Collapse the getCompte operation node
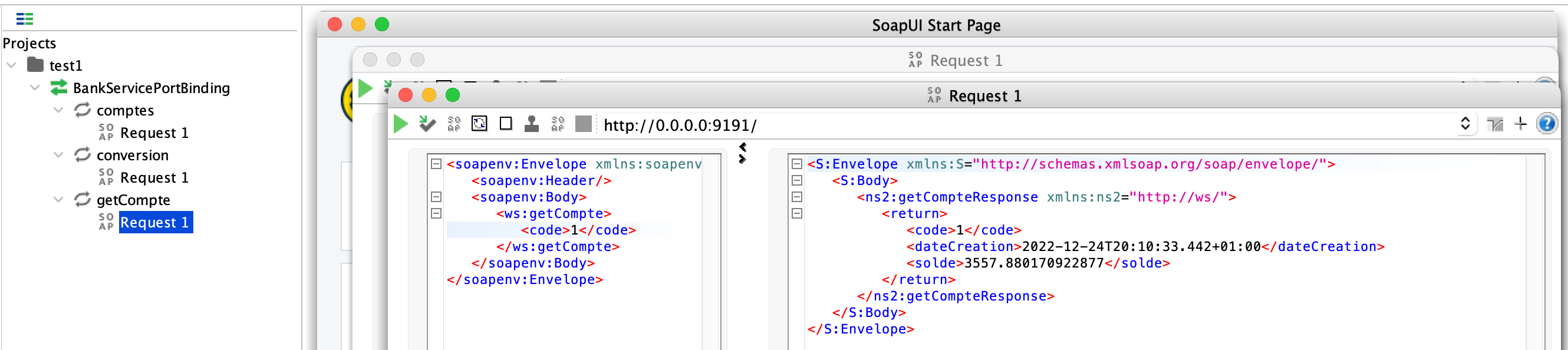The width and height of the screenshot is (1568, 350). click(x=58, y=200)
